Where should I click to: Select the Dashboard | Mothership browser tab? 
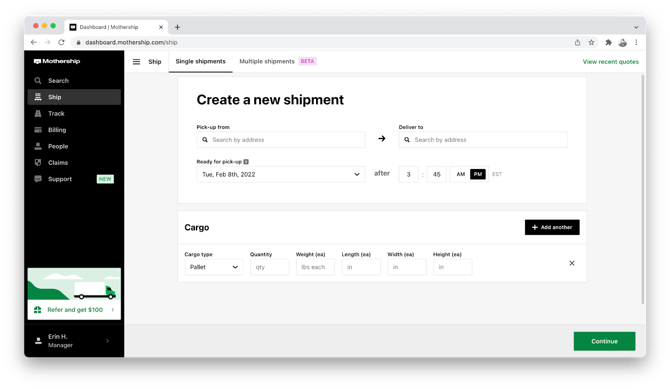pos(116,27)
